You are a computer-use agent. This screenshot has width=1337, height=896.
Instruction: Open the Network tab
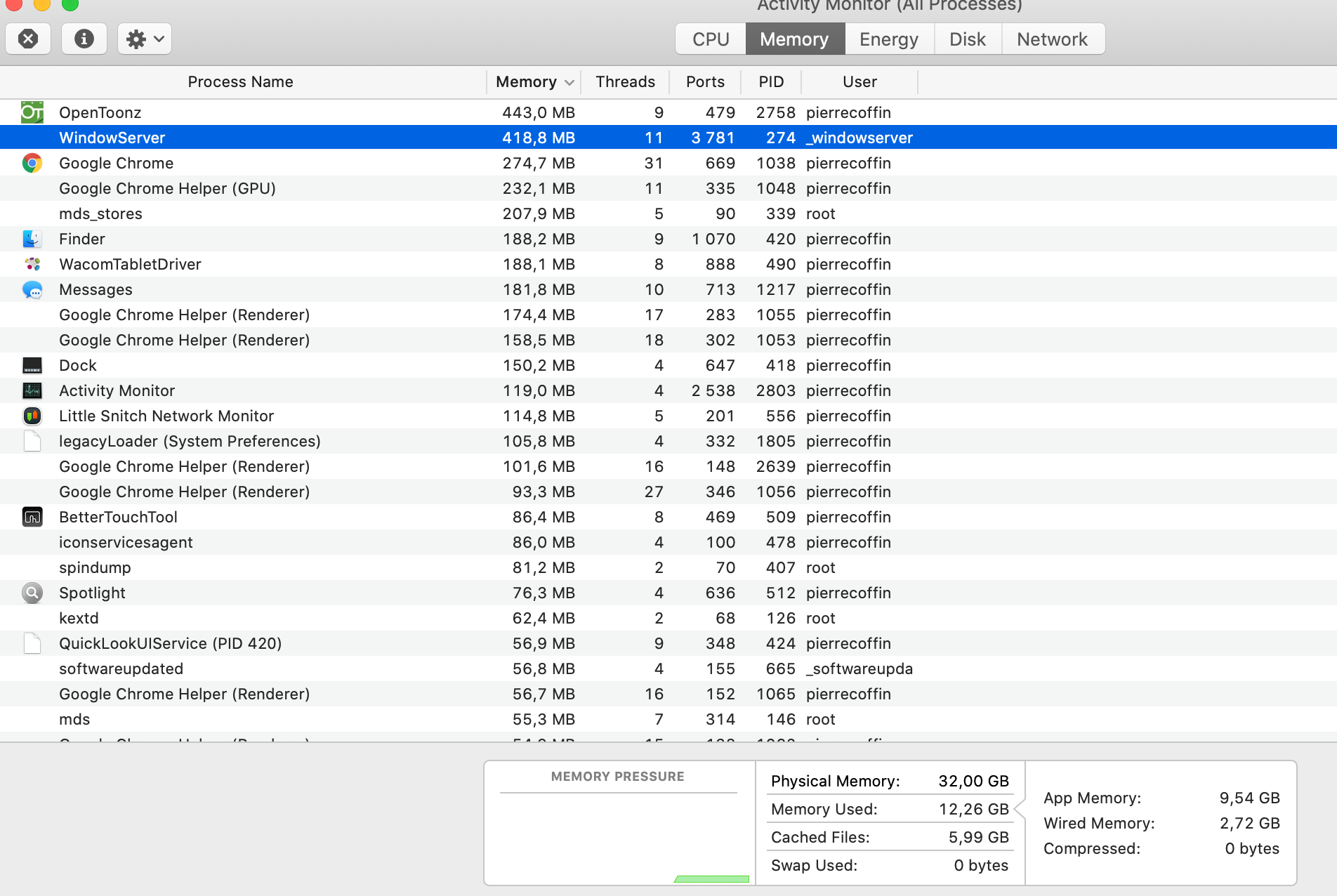coord(1053,39)
